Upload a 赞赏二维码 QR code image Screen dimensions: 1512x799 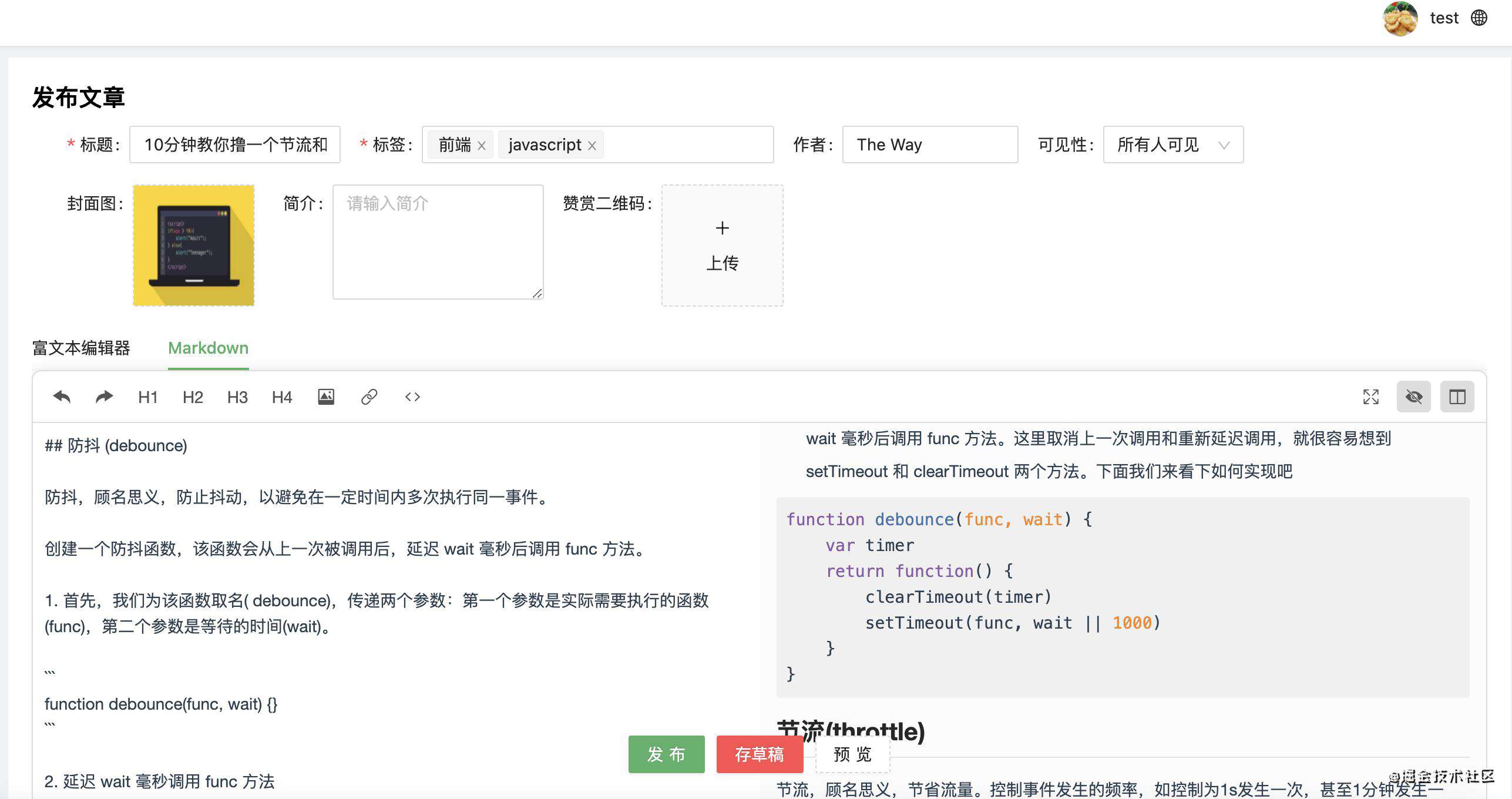click(722, 246)
